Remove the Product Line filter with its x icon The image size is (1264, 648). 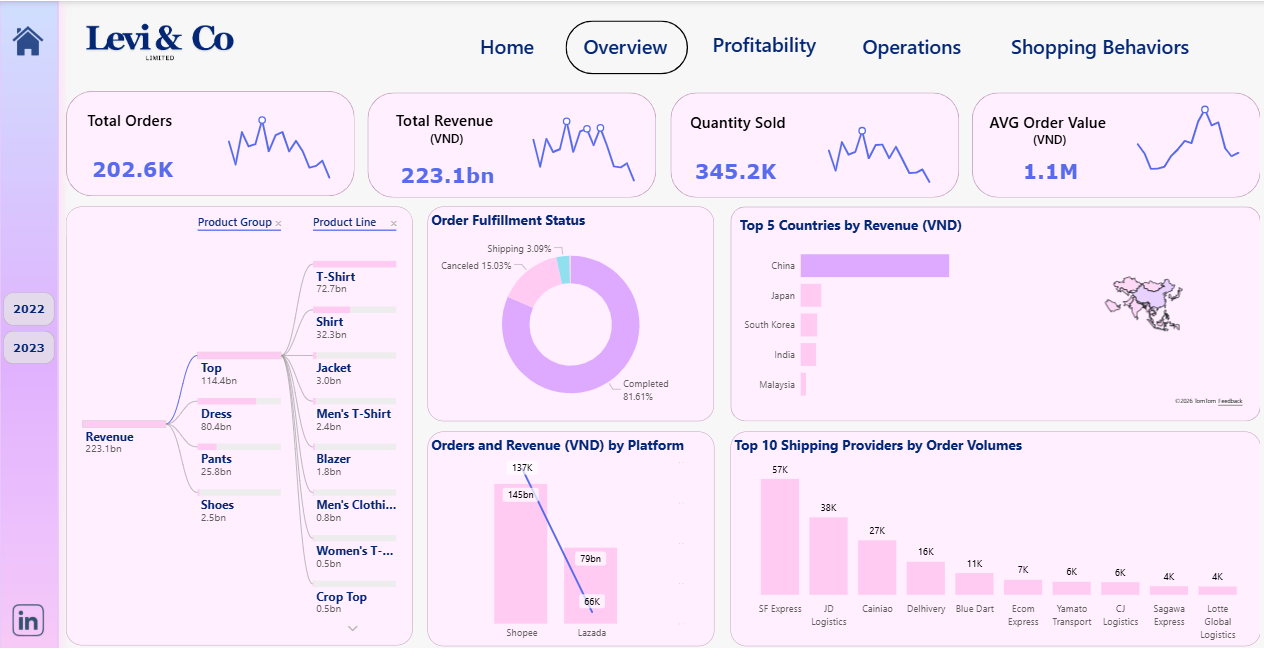click(x=393, y=224)
